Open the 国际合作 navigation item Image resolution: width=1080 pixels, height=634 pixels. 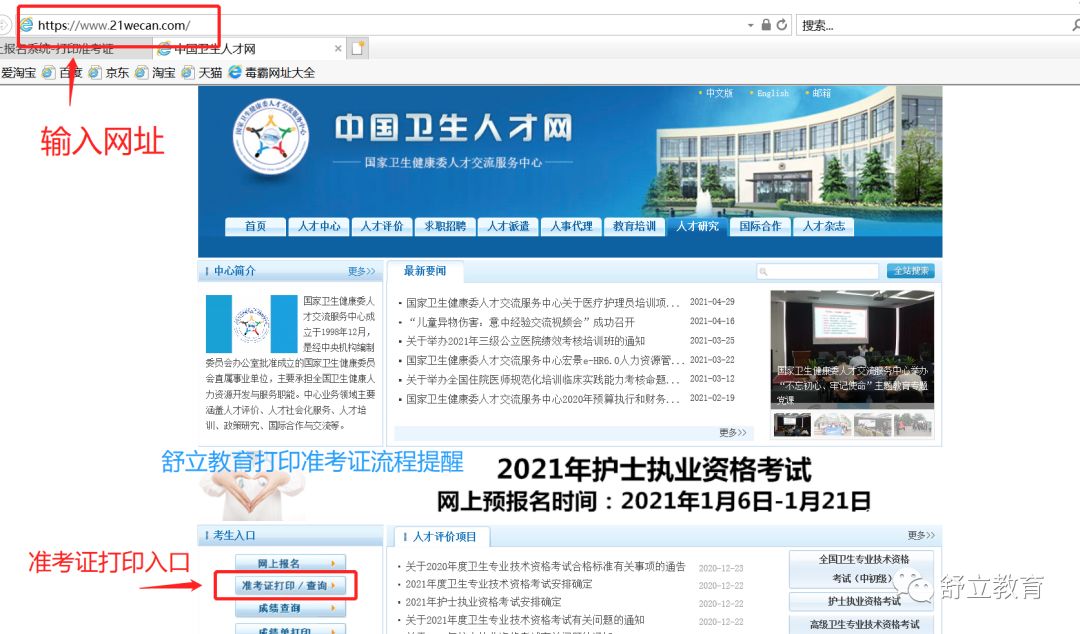[760, 227]
